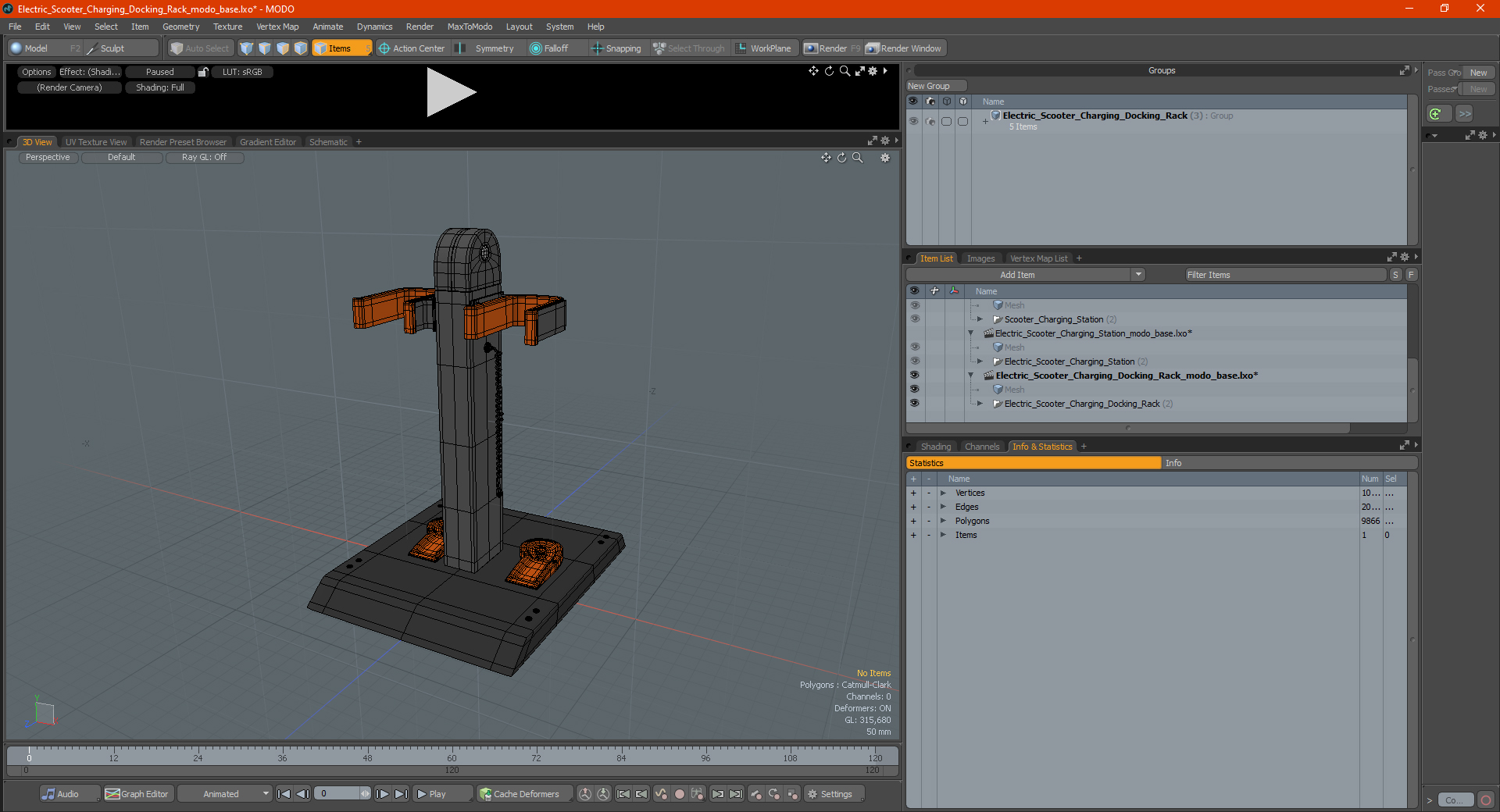Switch to UV Texture View tab
Image resolution: width=1500 pixels, height=812 pixels.
point(96,142)
